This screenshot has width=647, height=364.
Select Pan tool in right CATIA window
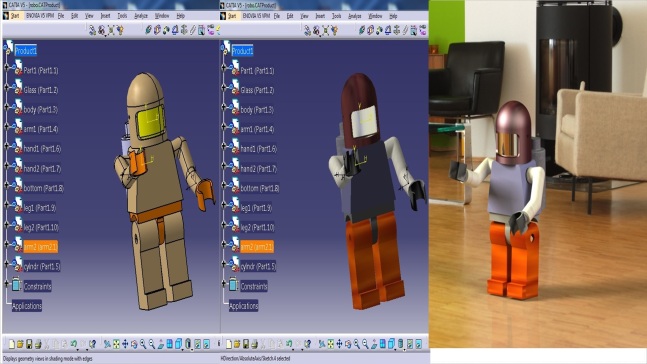(339, 344)
